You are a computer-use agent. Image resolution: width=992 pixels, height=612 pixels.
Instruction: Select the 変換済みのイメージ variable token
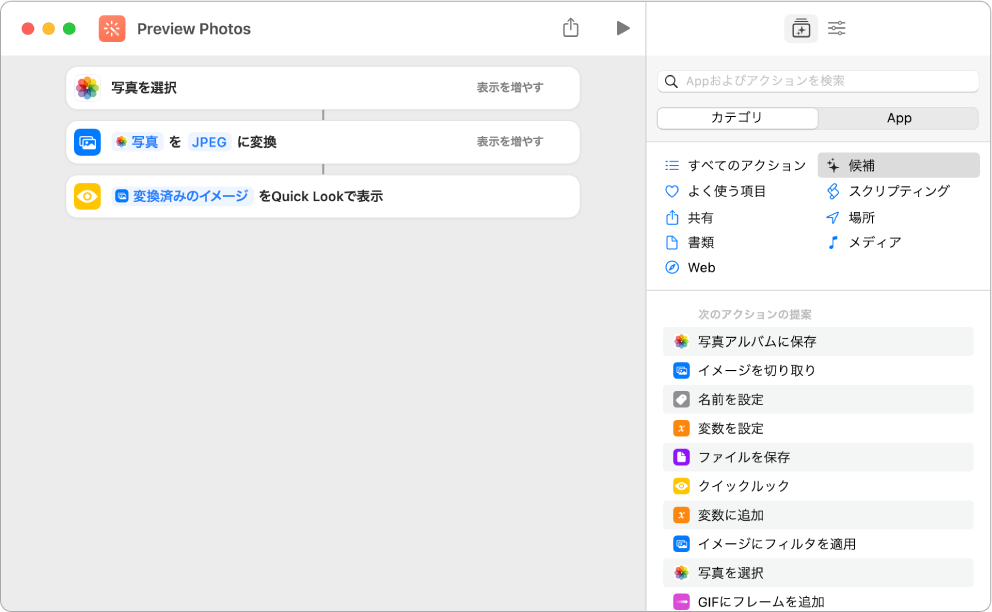point(183,196)
